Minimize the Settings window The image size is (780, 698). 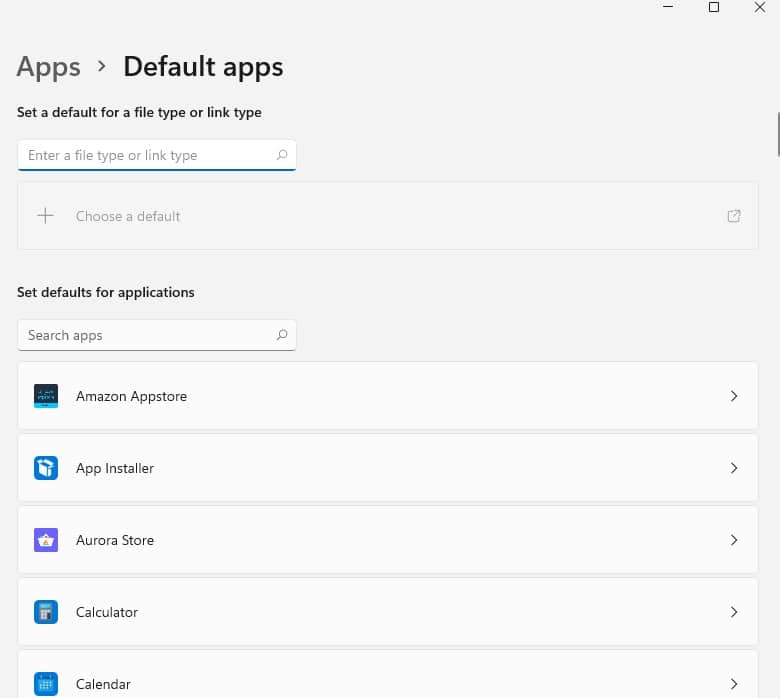[x=668, y=7]
